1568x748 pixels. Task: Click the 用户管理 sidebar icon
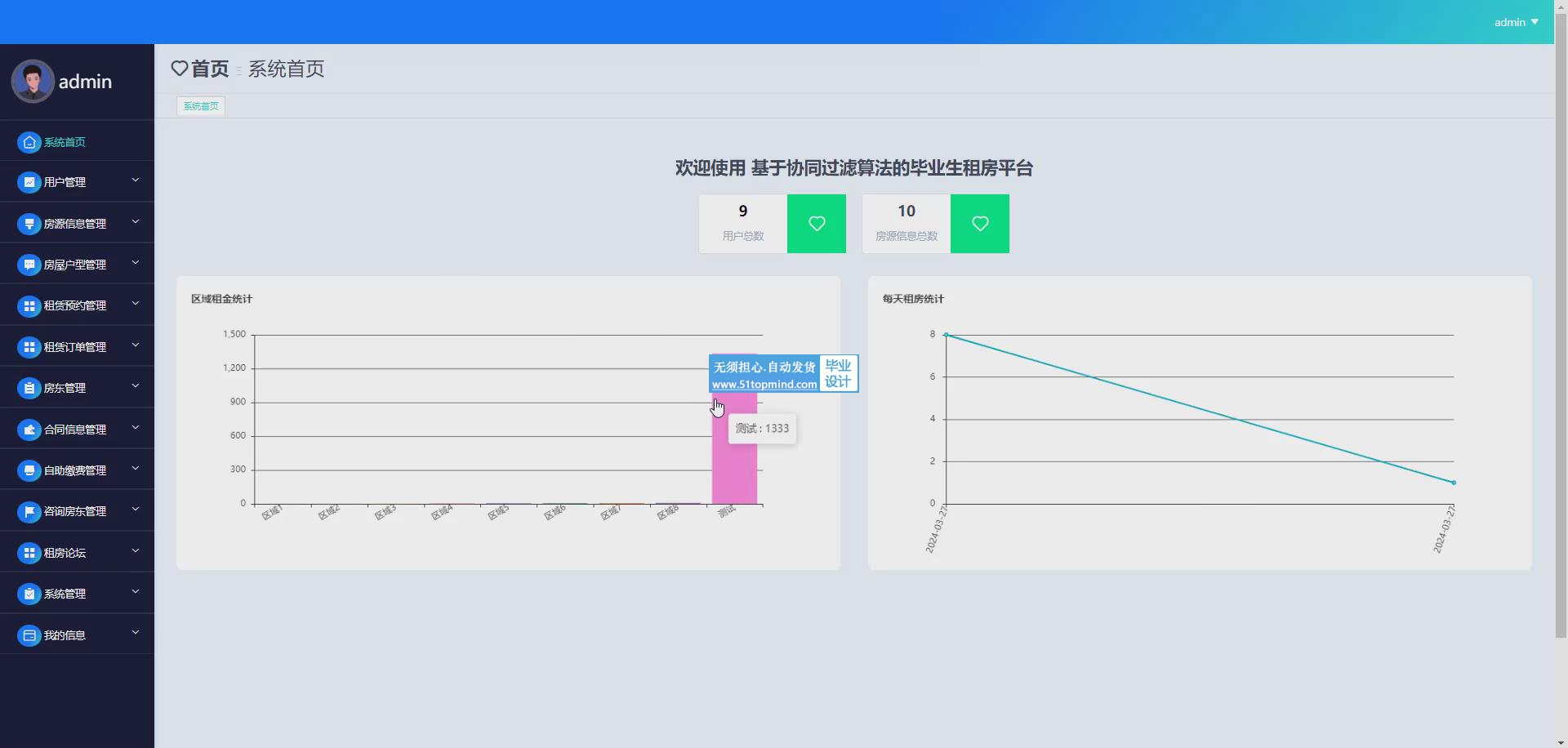(x=29, y=182)
